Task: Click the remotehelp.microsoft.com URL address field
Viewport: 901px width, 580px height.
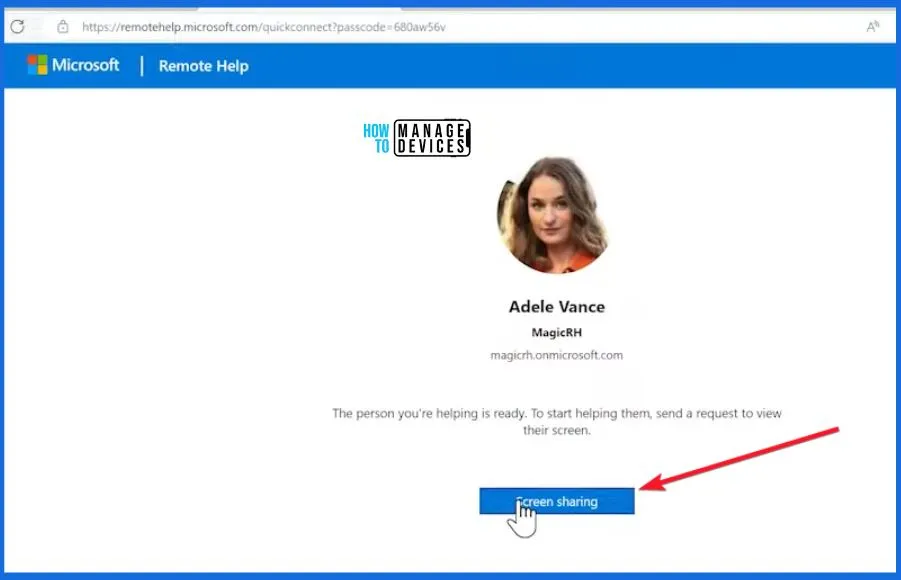Action: tap(264, 27)
